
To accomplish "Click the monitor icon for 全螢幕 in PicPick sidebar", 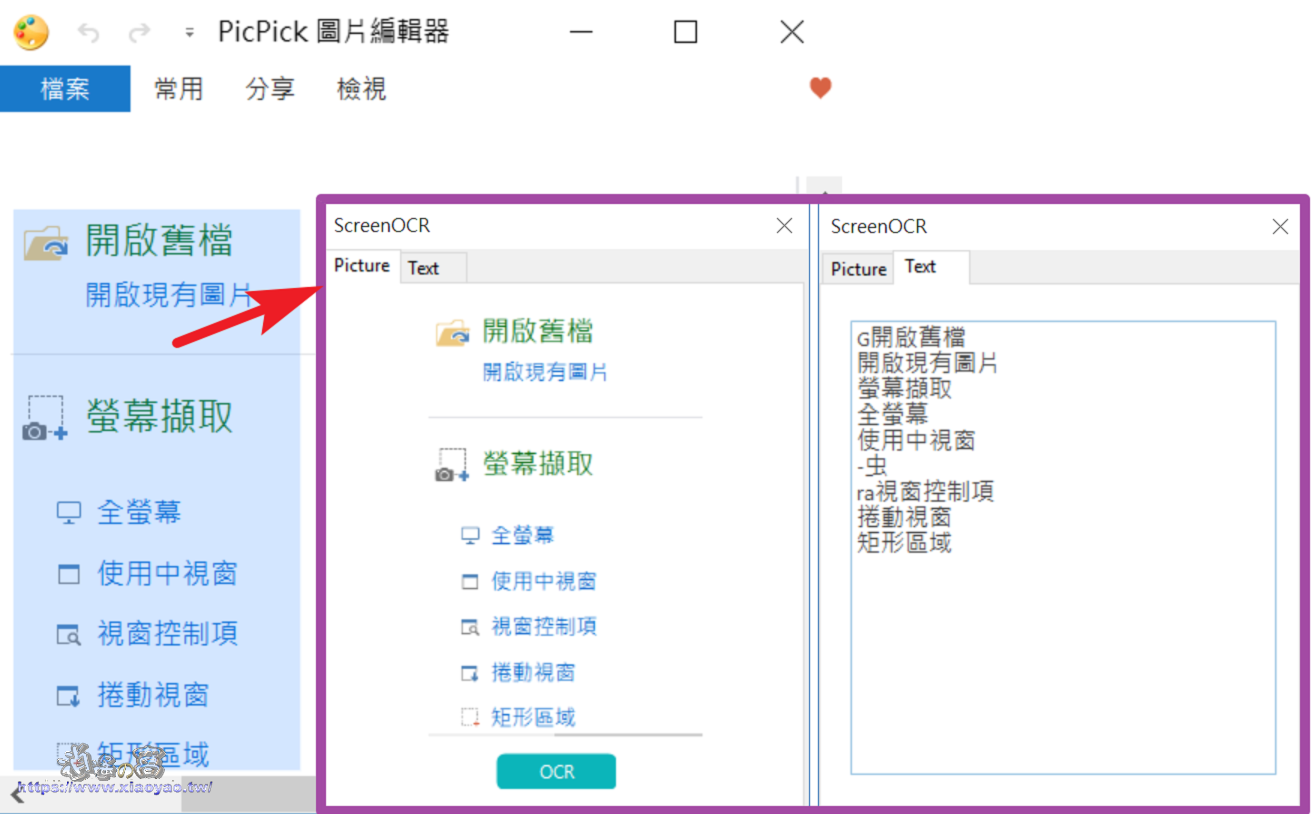I will [x=68, y=513].
